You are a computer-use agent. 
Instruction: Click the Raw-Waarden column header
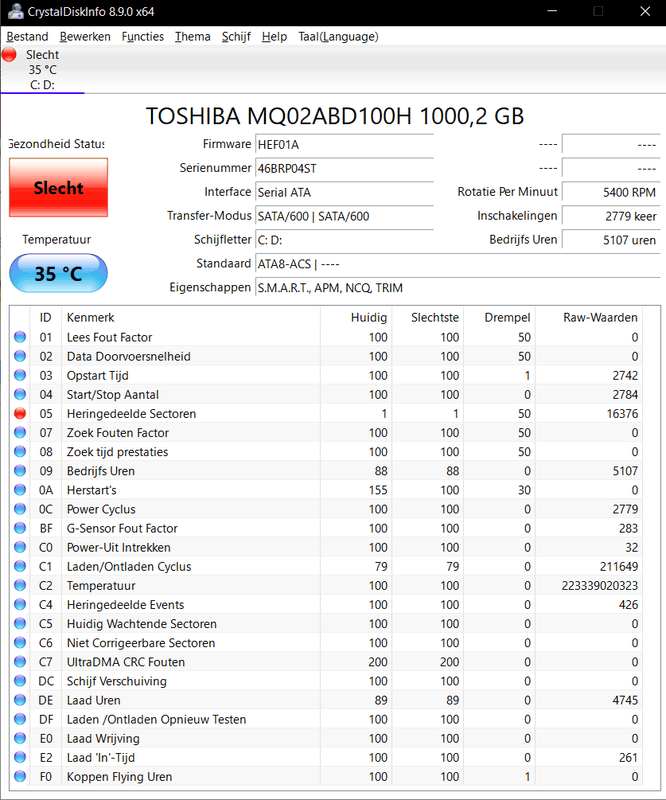click(x=589, y=317)
